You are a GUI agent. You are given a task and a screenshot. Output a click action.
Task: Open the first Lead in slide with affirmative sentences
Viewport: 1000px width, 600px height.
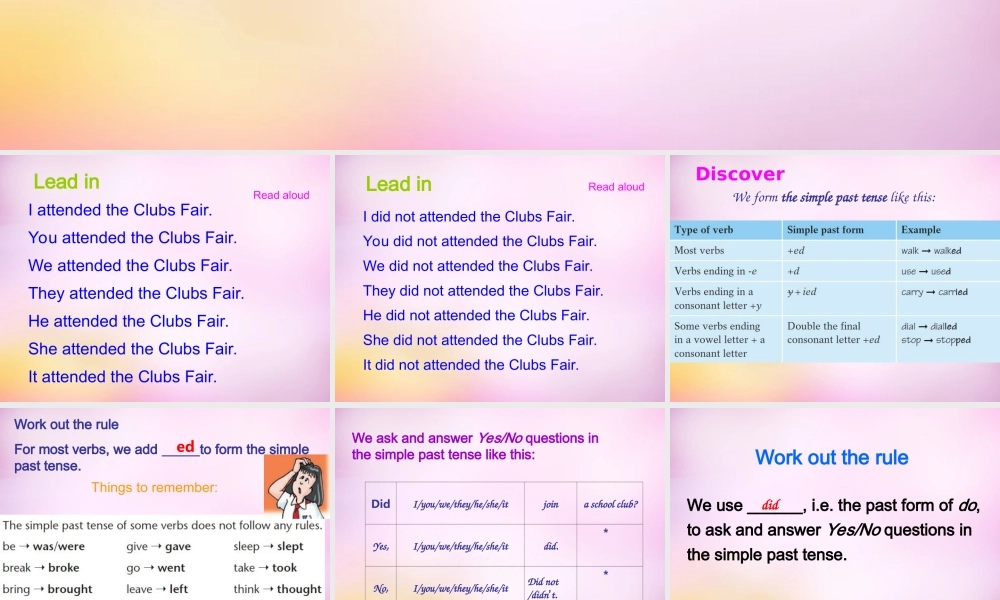click(165, 278)
